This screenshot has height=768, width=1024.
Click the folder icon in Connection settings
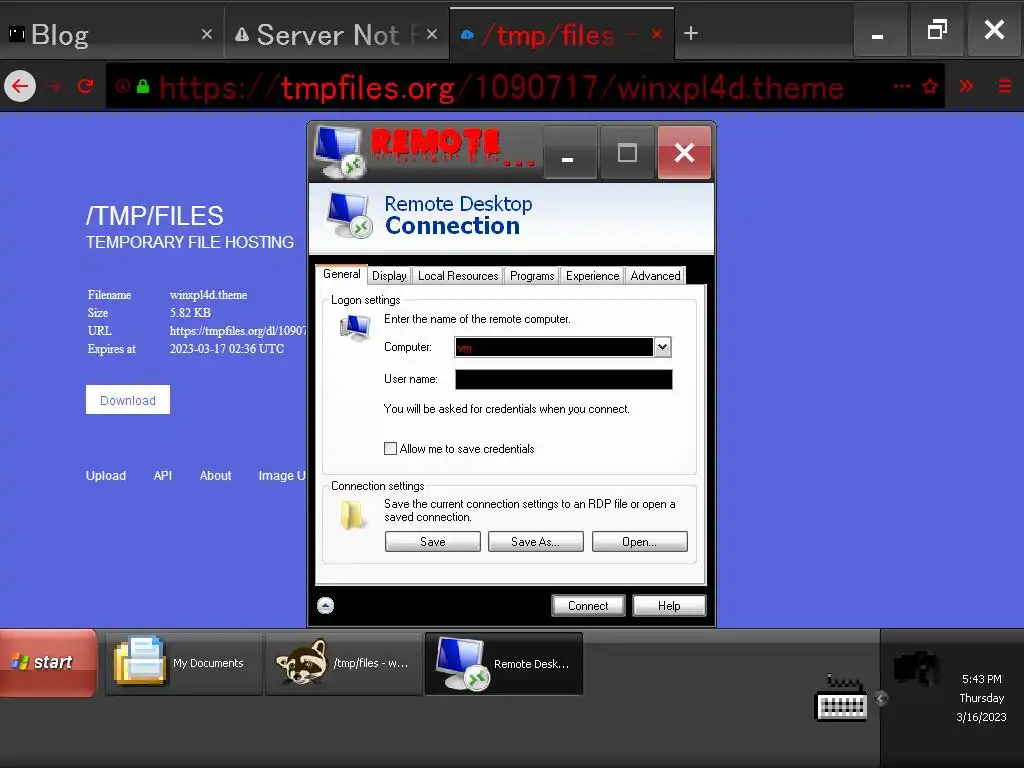point(353,515)
